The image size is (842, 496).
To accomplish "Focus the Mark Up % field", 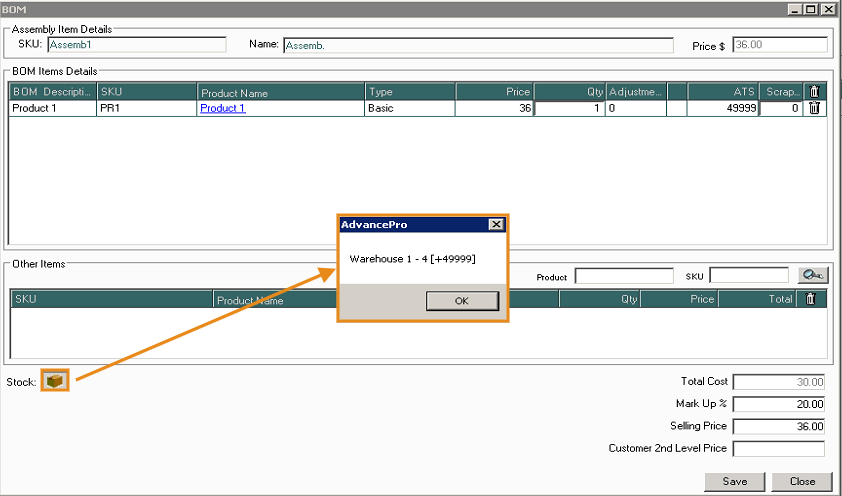I will [779, 404].
